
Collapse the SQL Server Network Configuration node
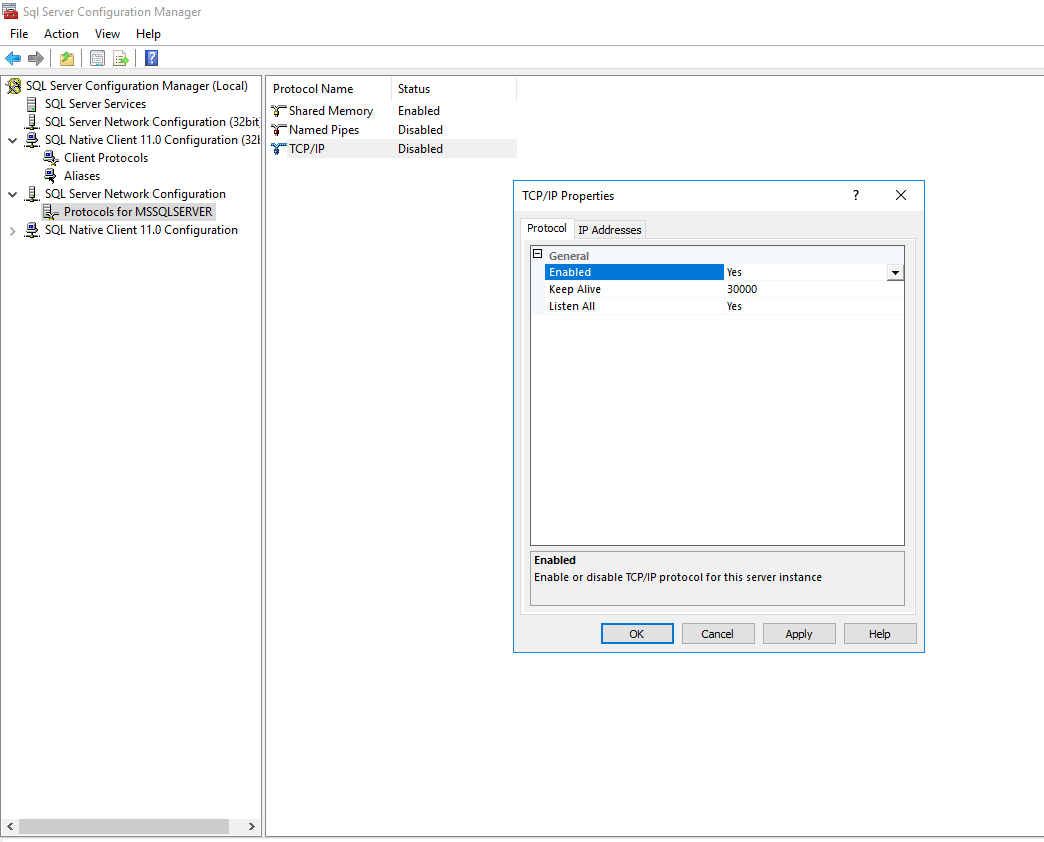tap(13, 195)
